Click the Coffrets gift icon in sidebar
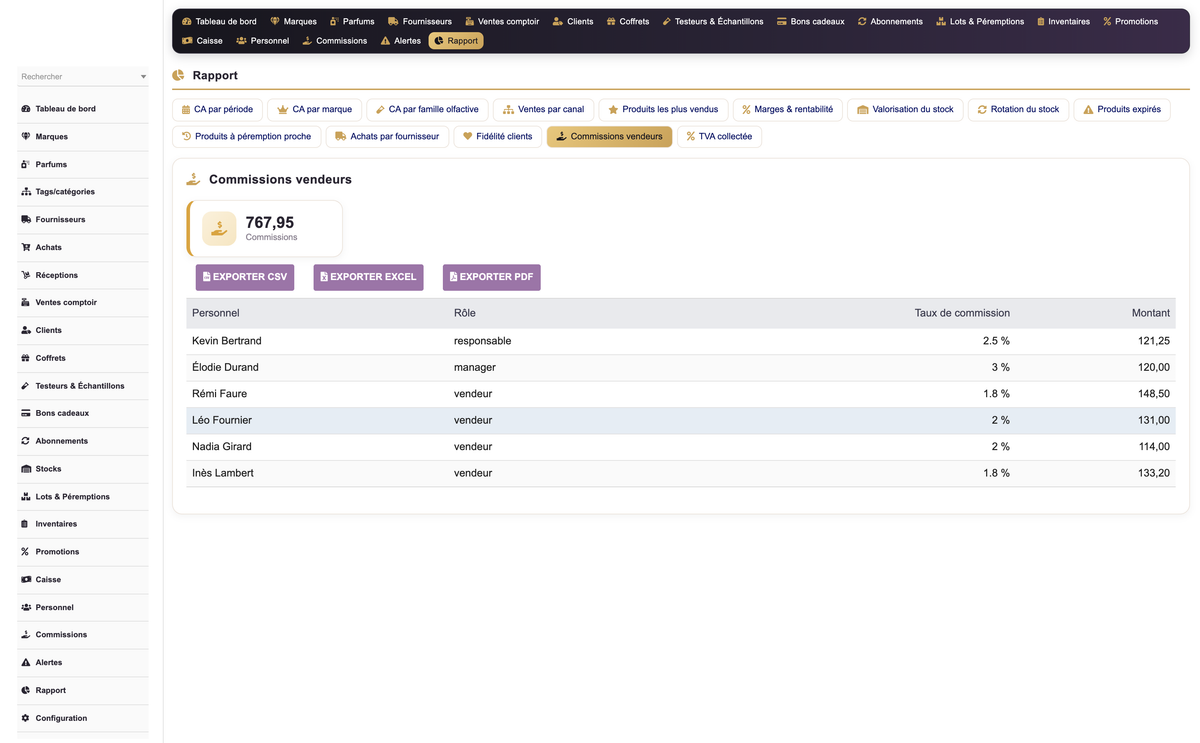This screenshot has width=1200, height=743. (x=25, y=358)
